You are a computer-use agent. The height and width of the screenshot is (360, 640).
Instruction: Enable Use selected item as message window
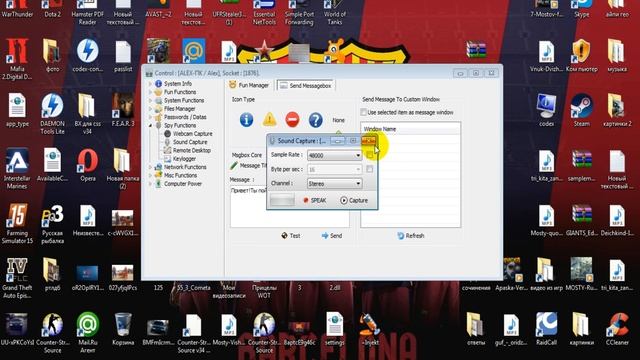click(x=363, y=112)
